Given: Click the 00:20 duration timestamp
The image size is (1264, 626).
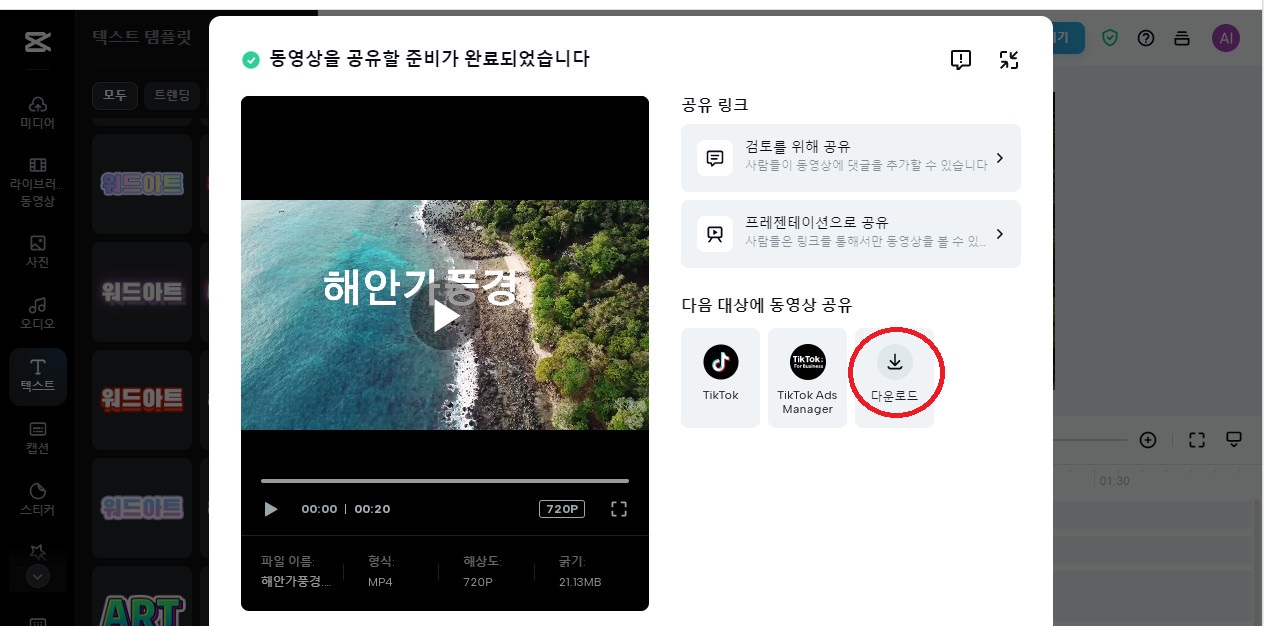Looking at the screenshot, I should point(372,509).
